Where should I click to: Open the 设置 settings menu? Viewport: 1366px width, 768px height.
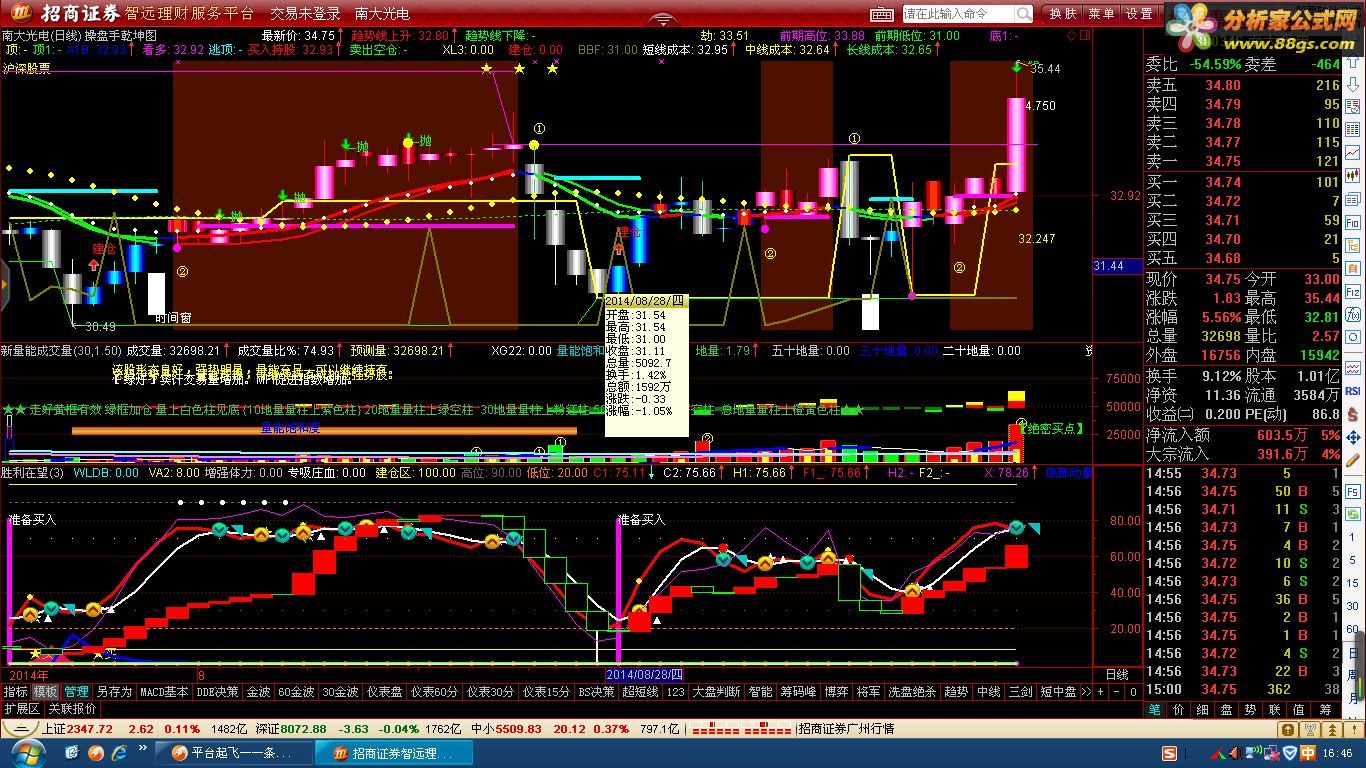[1139, 14]
